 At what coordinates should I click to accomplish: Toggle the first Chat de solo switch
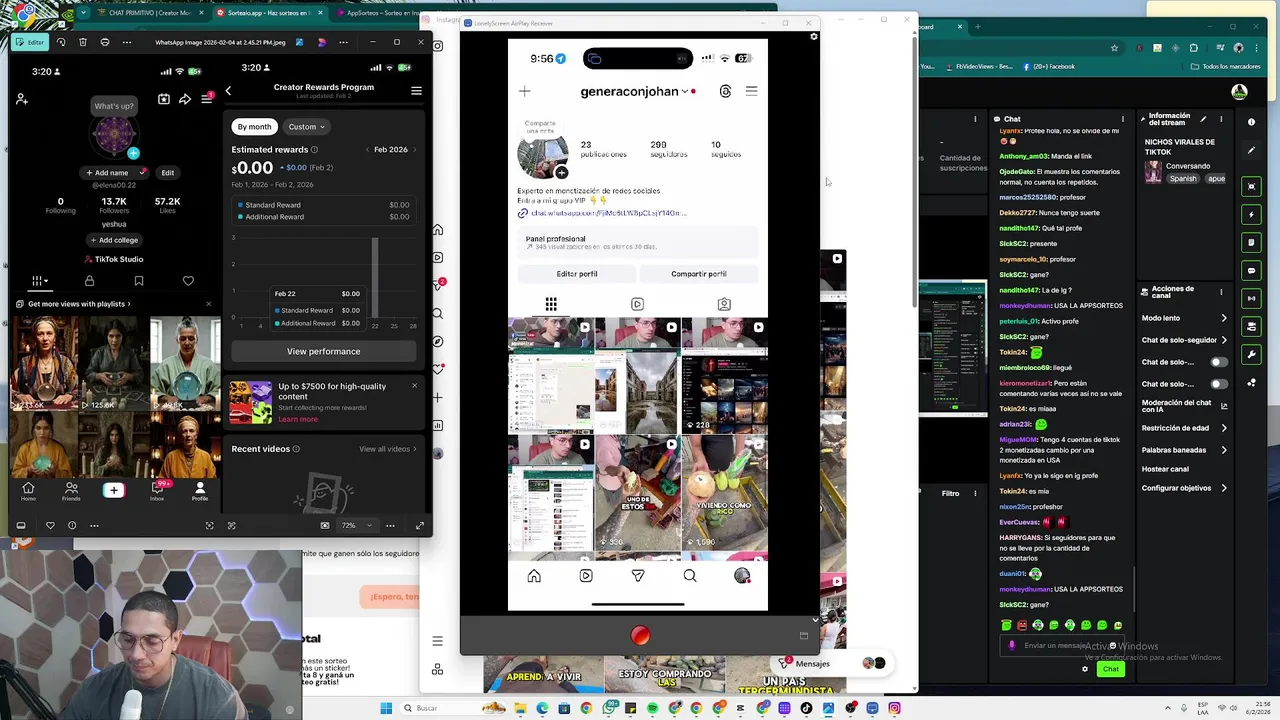pyautogui.click(x=1219, y=362)
